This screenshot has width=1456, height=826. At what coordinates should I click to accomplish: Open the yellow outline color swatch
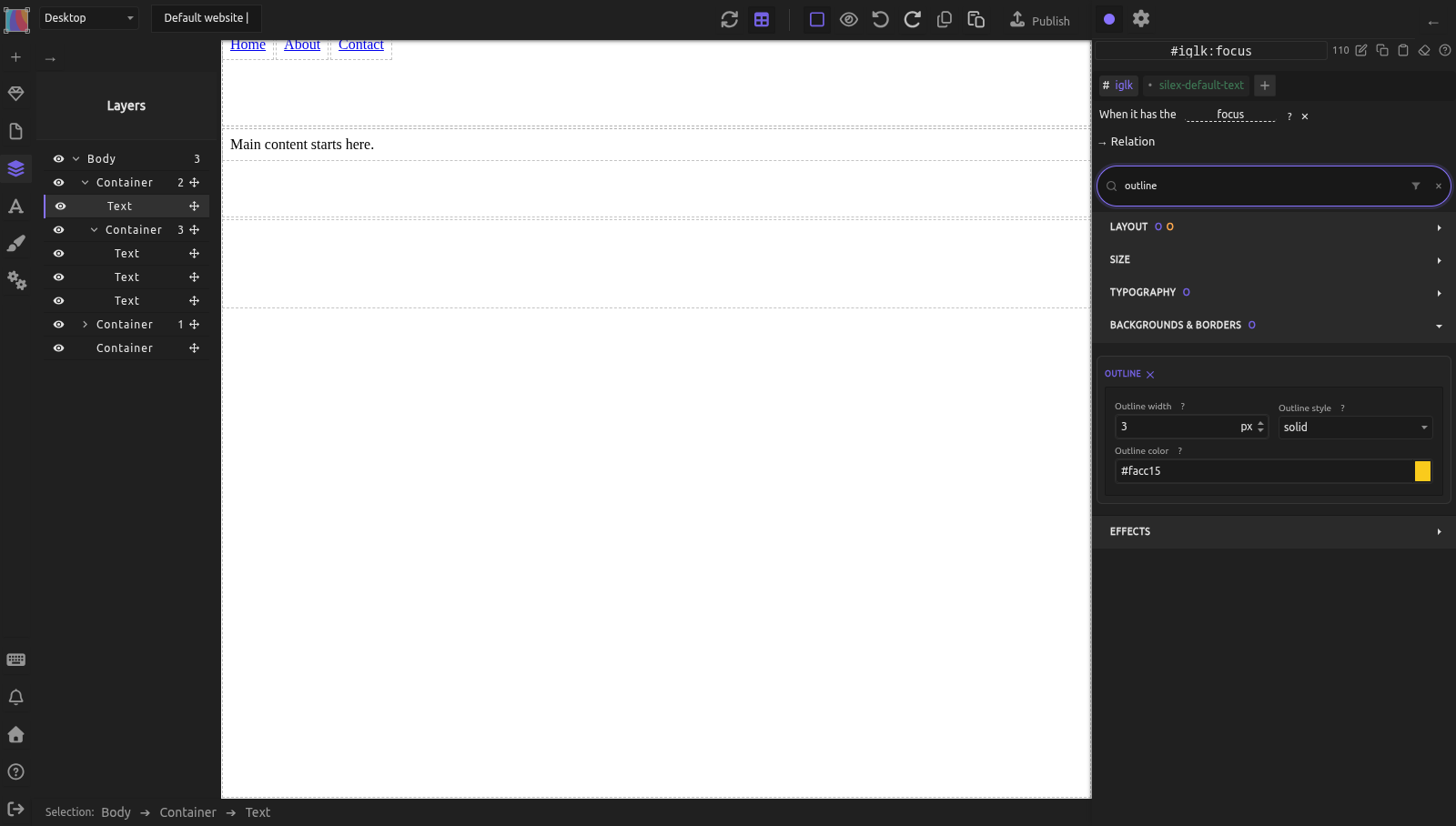pyautogui.click(x=1422, y=471)
